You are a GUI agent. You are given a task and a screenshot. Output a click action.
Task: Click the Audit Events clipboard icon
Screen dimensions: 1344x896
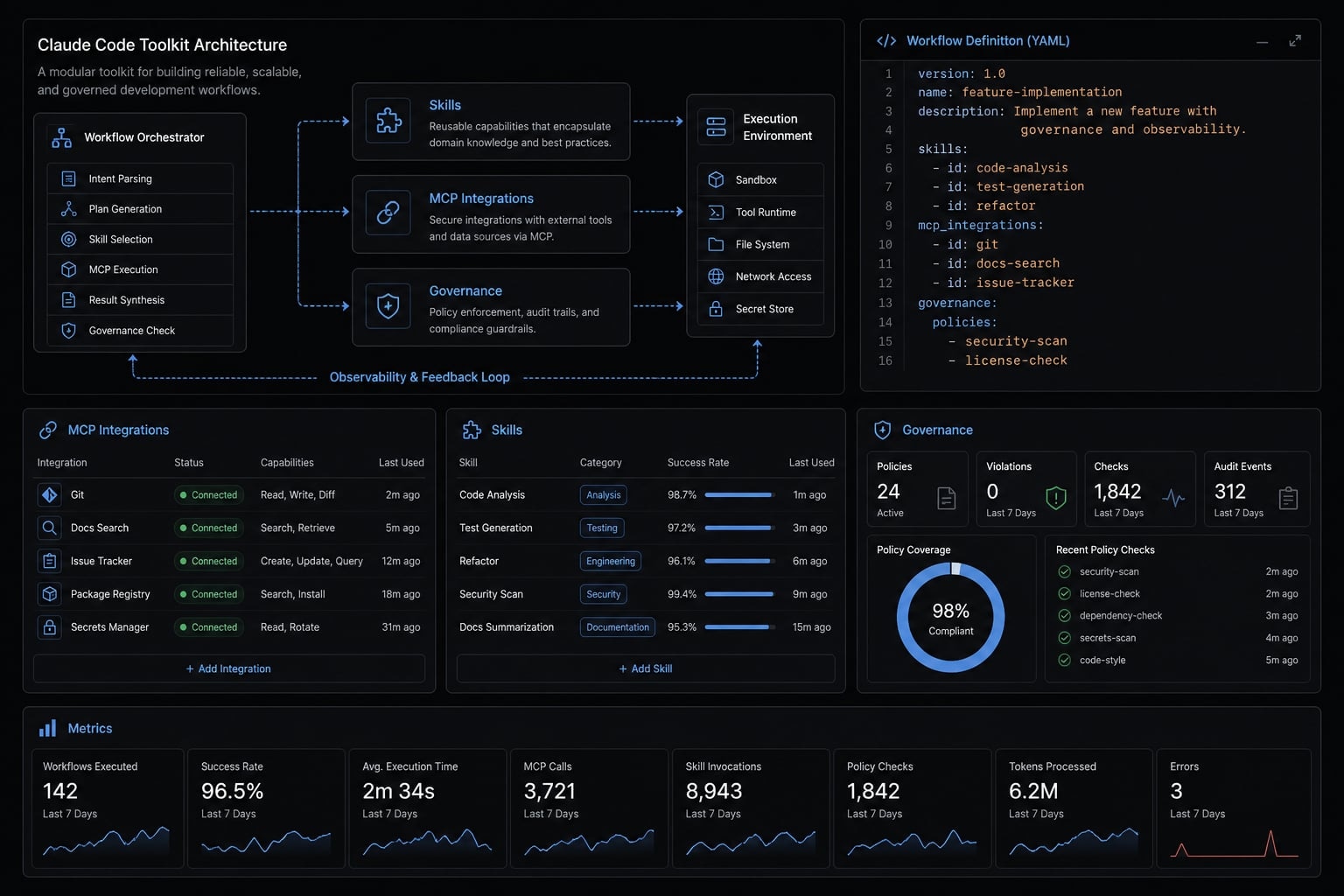click(x=1288, y=499)
